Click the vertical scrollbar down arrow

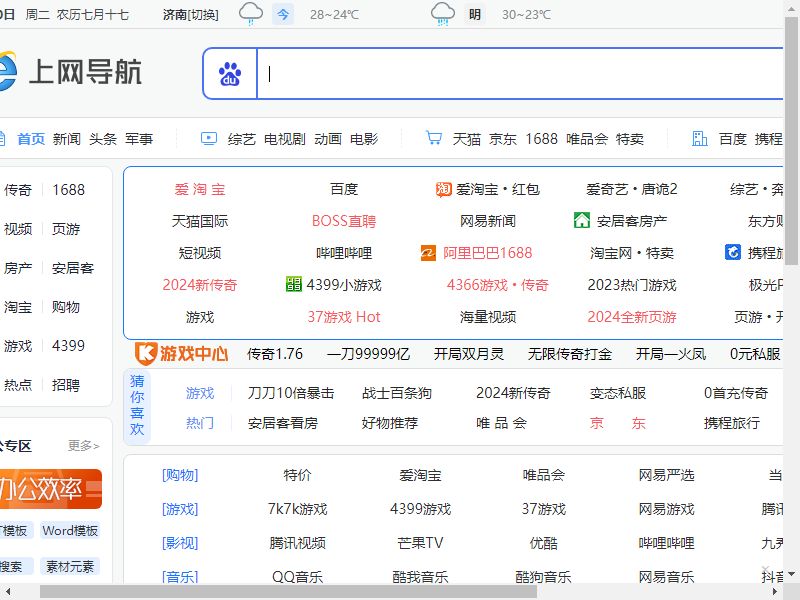791,574
